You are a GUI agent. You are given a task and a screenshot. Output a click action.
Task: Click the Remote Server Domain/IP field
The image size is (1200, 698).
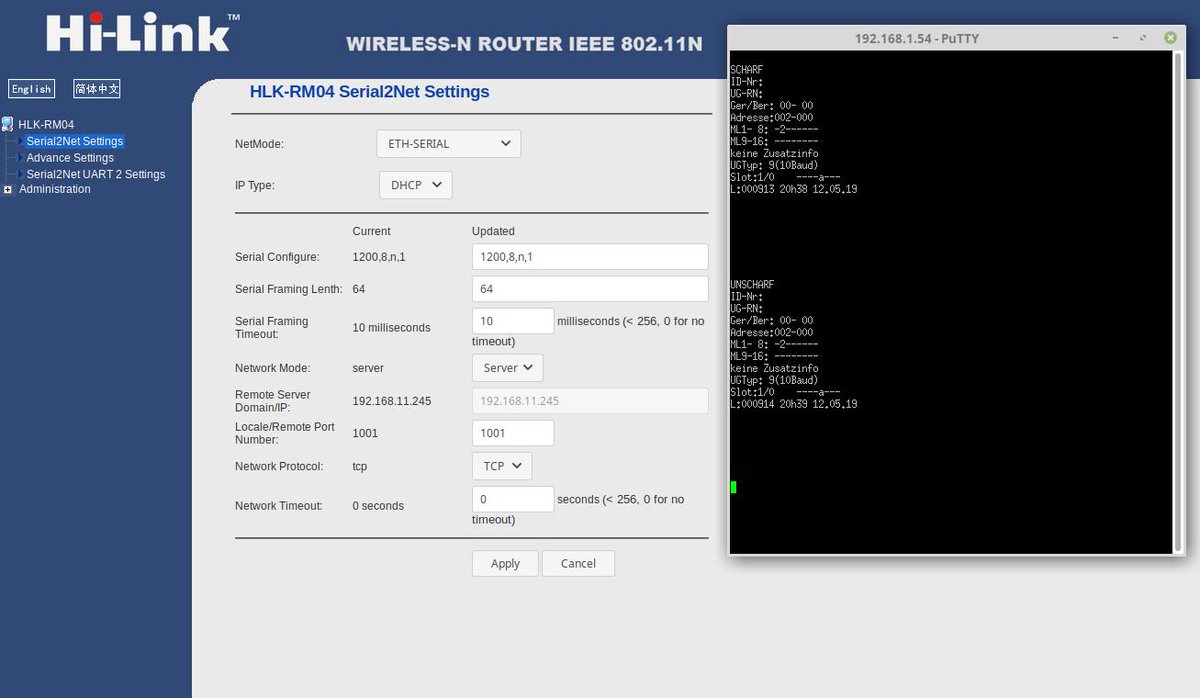tap(590, 400)
